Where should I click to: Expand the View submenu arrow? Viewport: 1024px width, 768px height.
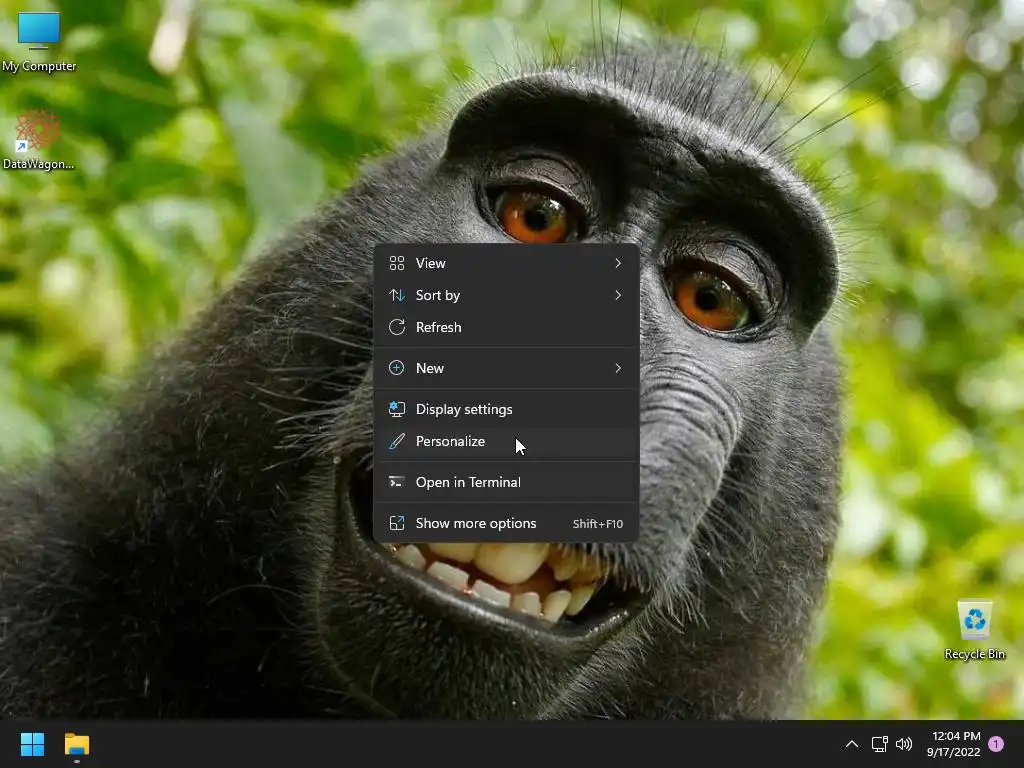618,263
